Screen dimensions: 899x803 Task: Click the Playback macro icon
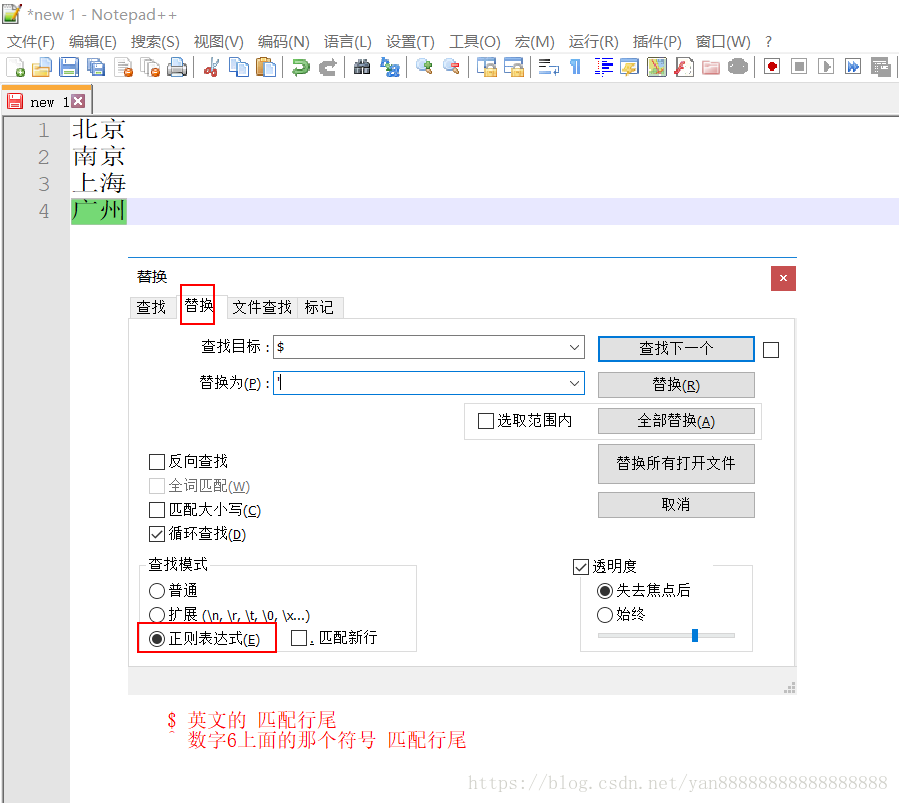point(826,67)
